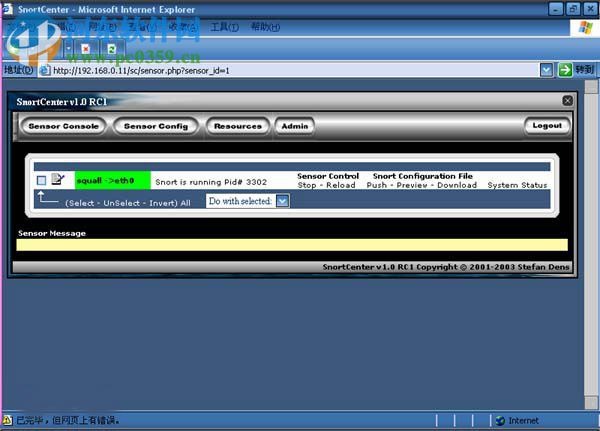Click the Snort Configuration File heading

(423, 176)
